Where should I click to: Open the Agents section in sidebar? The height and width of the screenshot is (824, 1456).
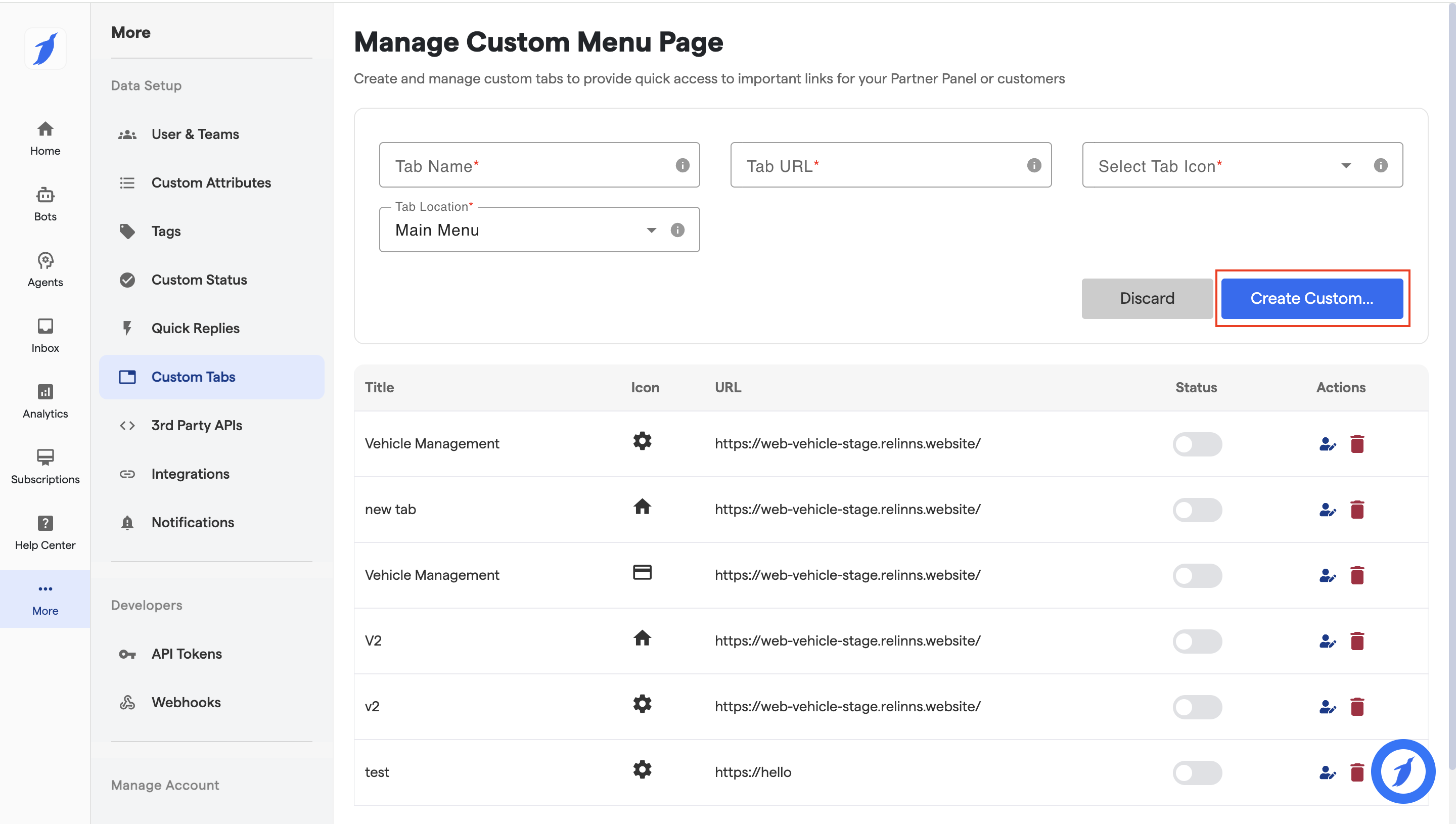pyautogui.click(x=45, y=261)
